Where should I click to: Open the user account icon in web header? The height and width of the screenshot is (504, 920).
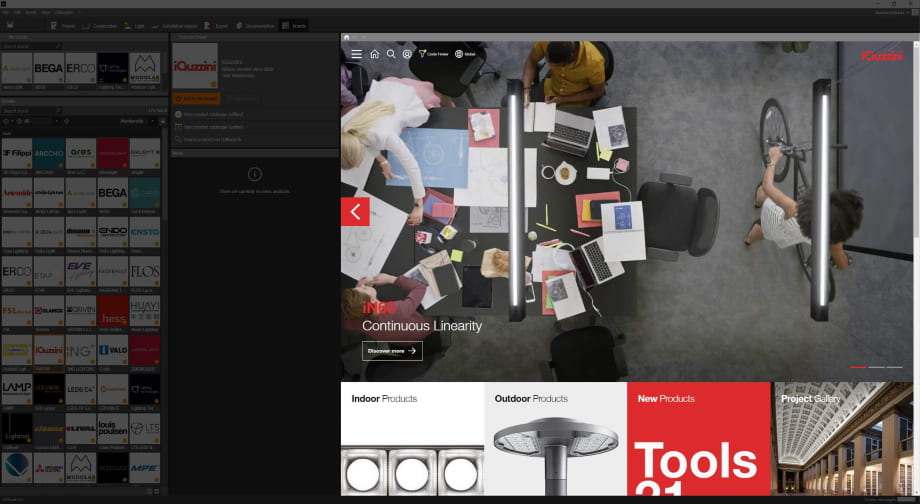coord(407,54)
